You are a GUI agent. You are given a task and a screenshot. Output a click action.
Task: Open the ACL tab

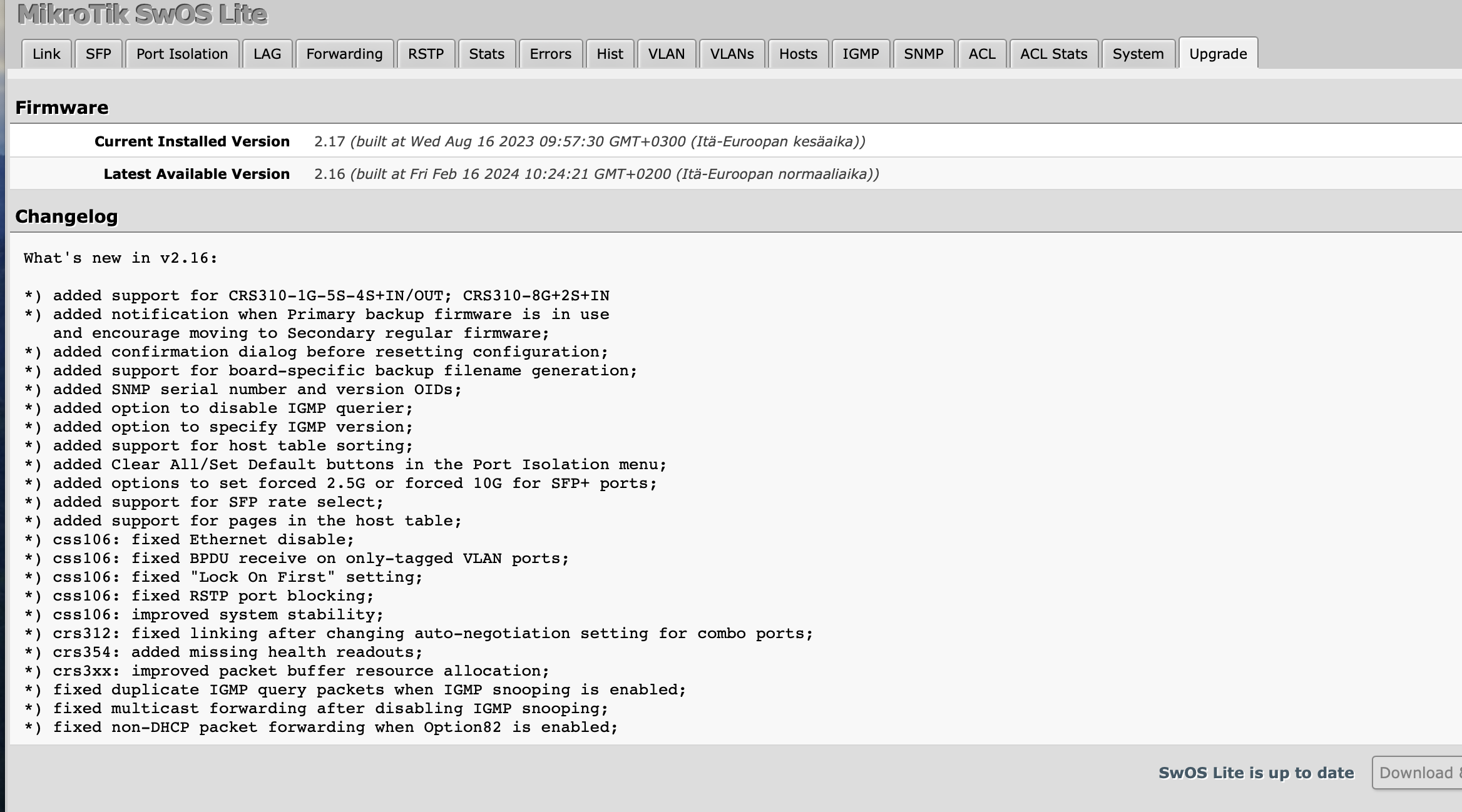coord(982,54)
